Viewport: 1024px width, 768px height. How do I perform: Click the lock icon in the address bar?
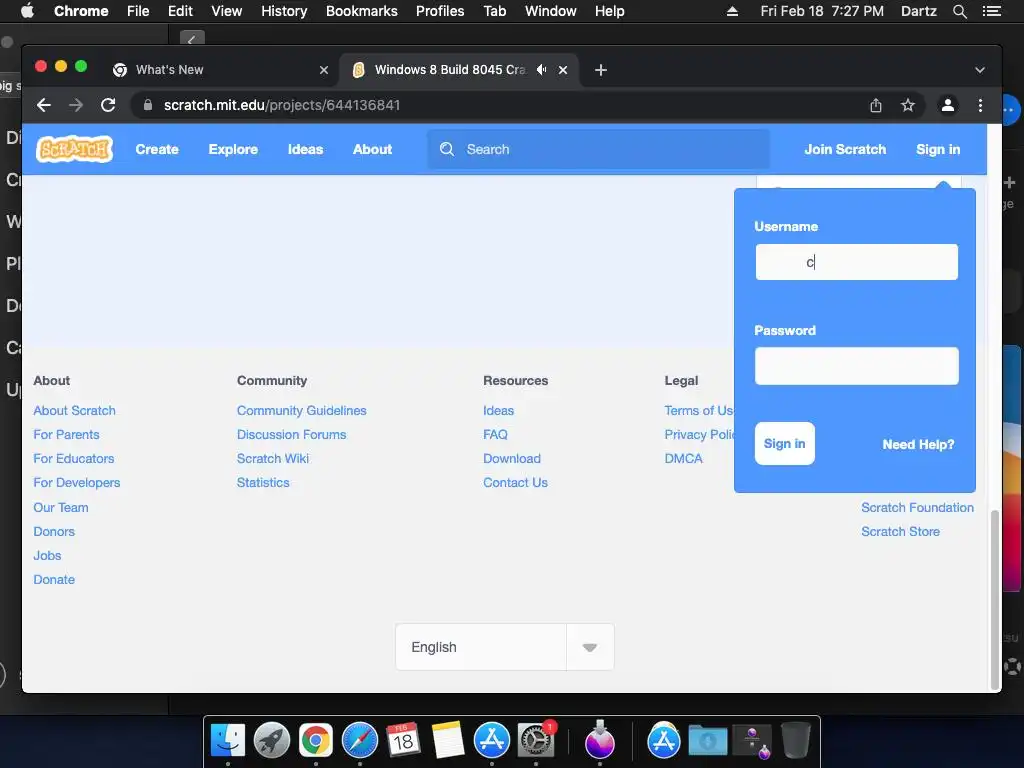tap(148, 104)
